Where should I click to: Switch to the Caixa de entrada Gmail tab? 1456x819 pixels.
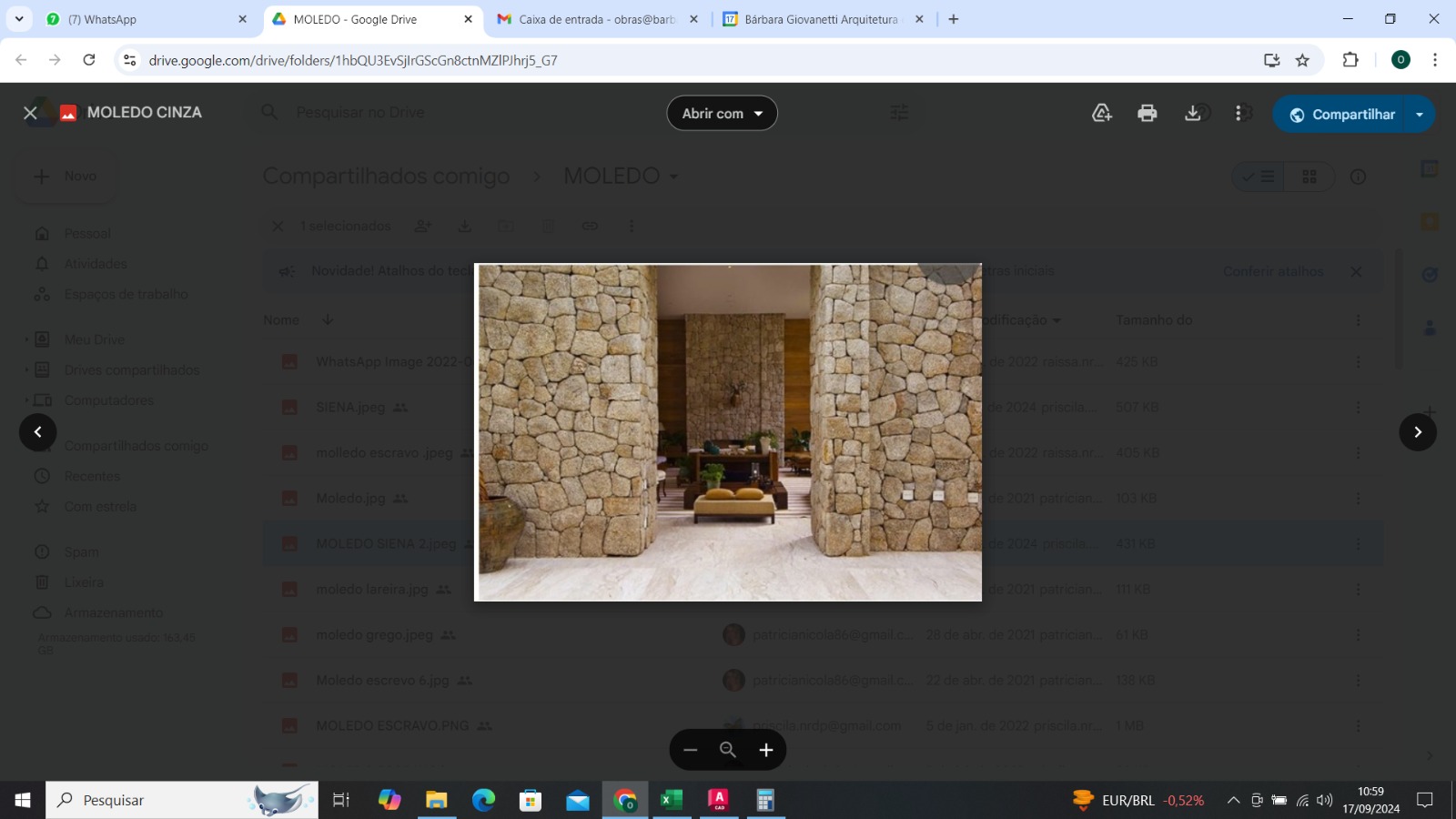(x=596, y=19)
